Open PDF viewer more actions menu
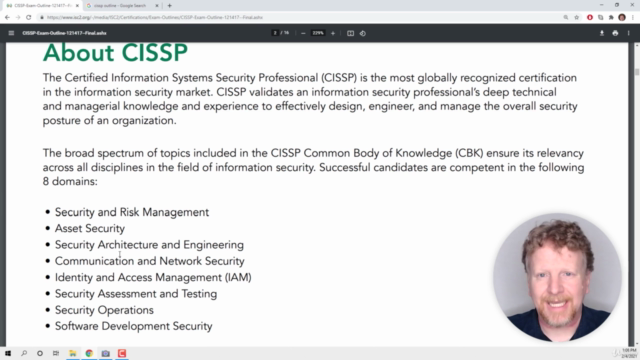The height and width of the screenshot is (360, 640). [x=629, y=33]
